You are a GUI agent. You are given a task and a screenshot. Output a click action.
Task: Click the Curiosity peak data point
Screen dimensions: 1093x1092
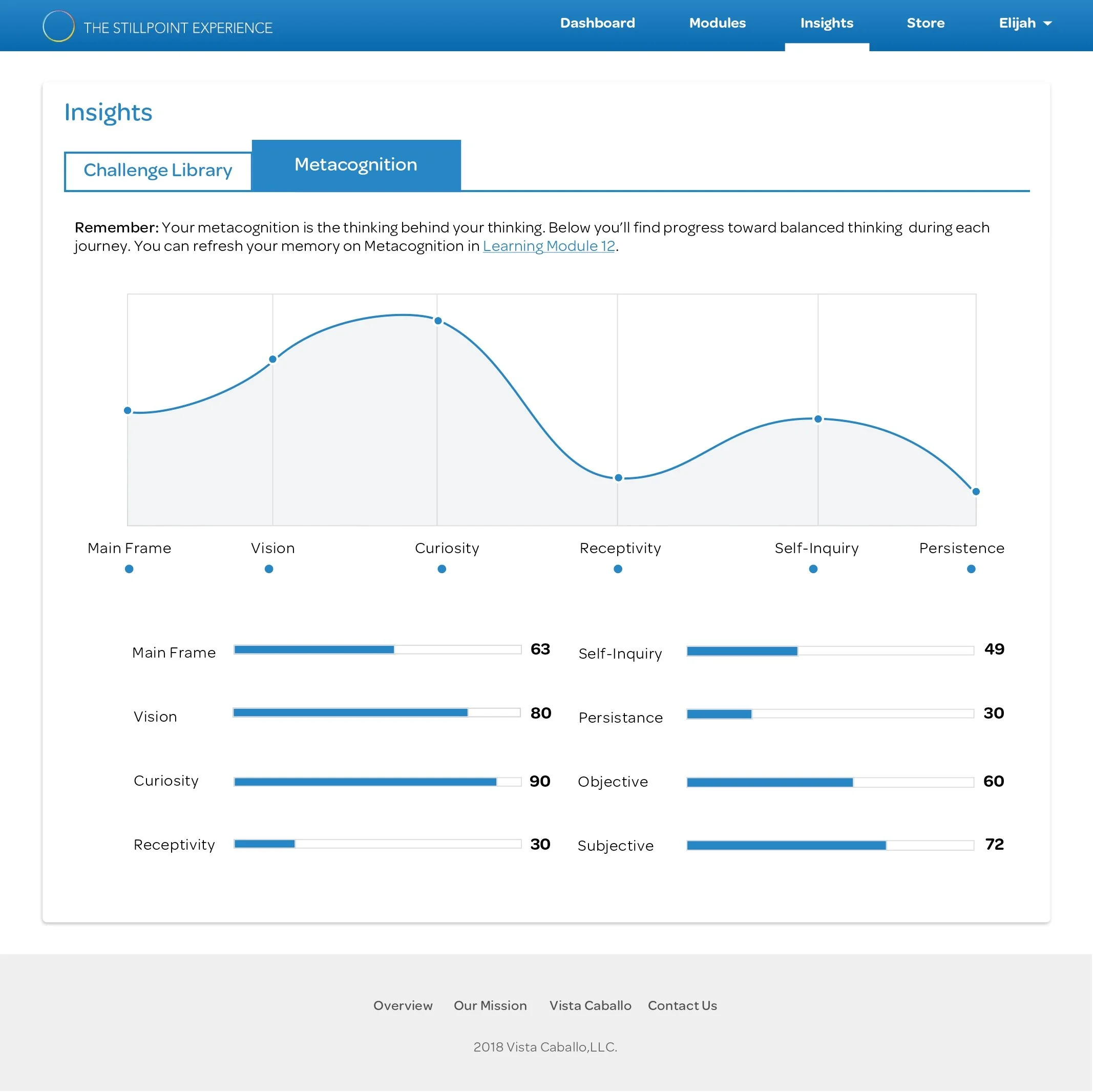tap(438, 321)
